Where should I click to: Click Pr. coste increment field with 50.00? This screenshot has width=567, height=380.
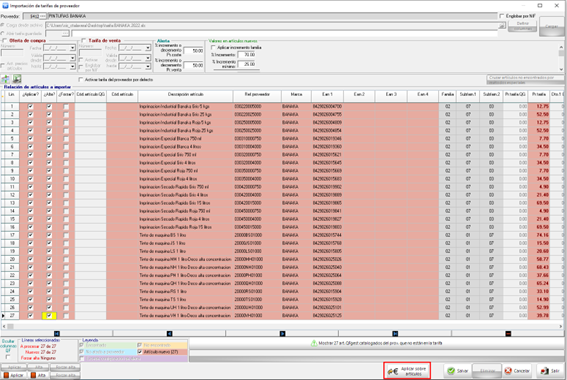pyautogui.click(x=193, y=51)
